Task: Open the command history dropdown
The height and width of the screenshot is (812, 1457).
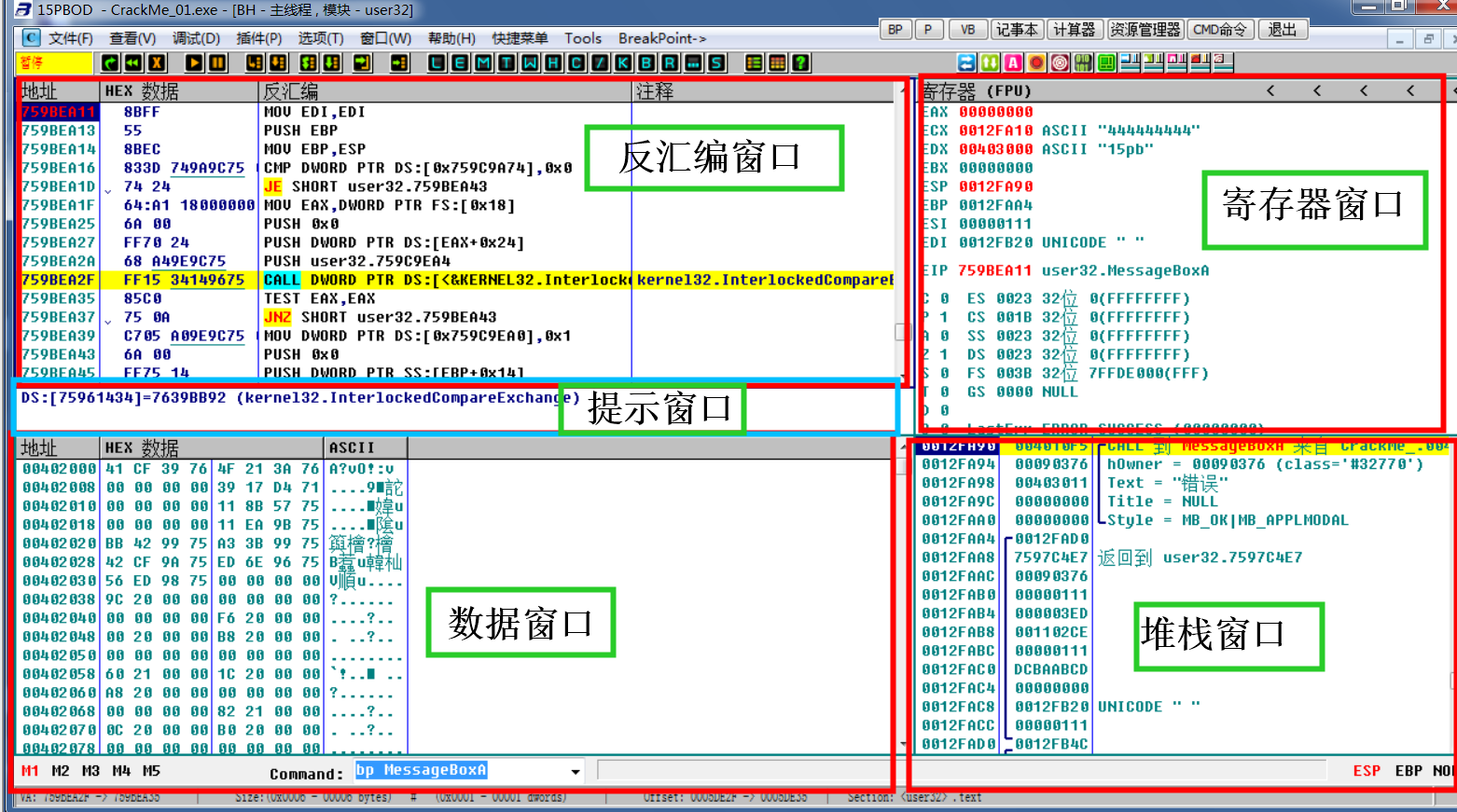Action: pyautogui.click(x=573, y=770)
